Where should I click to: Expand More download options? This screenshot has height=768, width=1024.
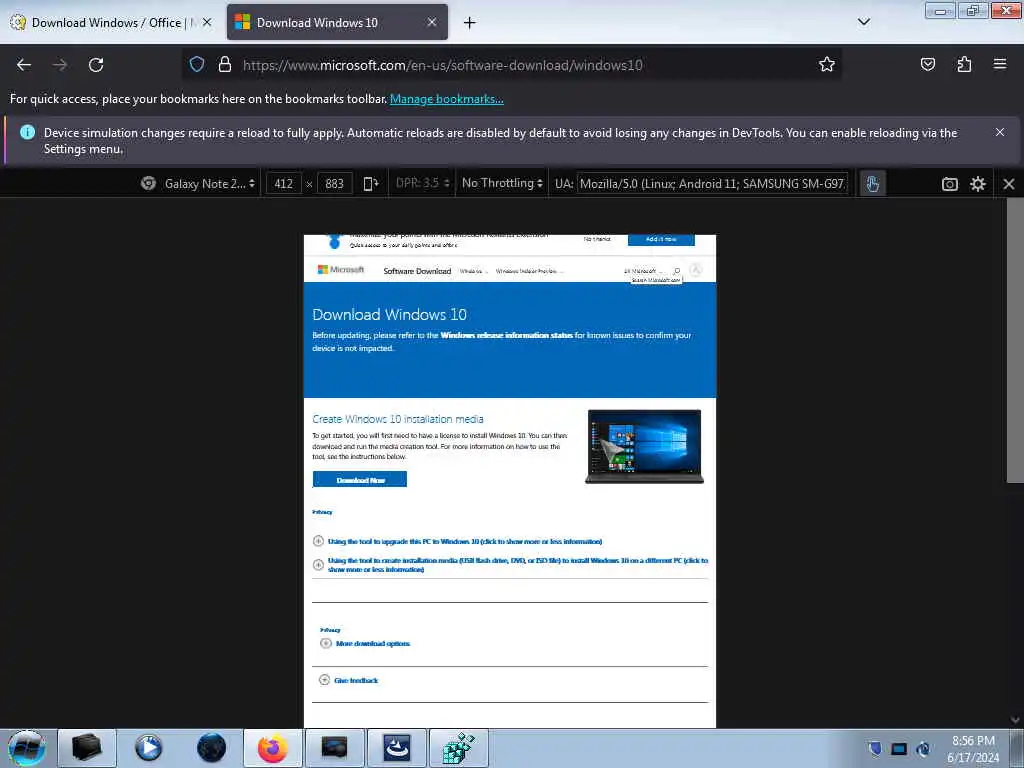[x=365, y=644]
